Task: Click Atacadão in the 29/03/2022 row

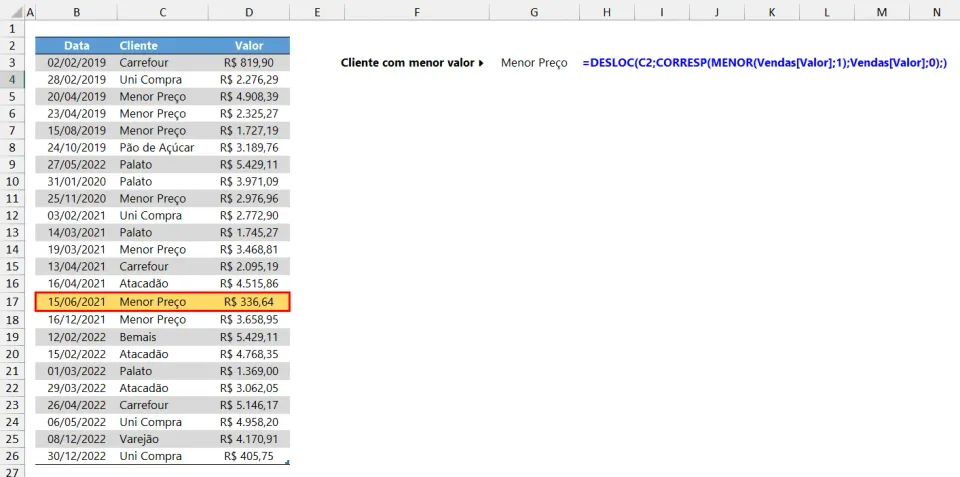Action: pos(163,388)
